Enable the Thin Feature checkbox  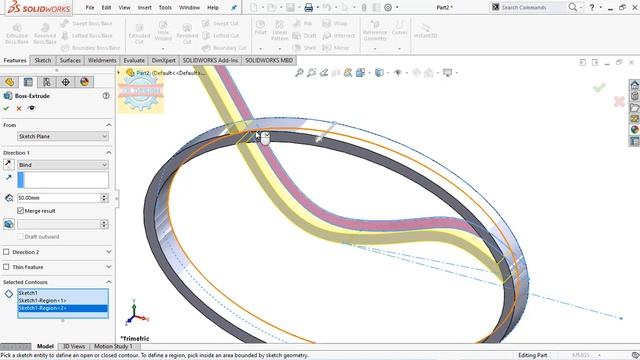6,267
